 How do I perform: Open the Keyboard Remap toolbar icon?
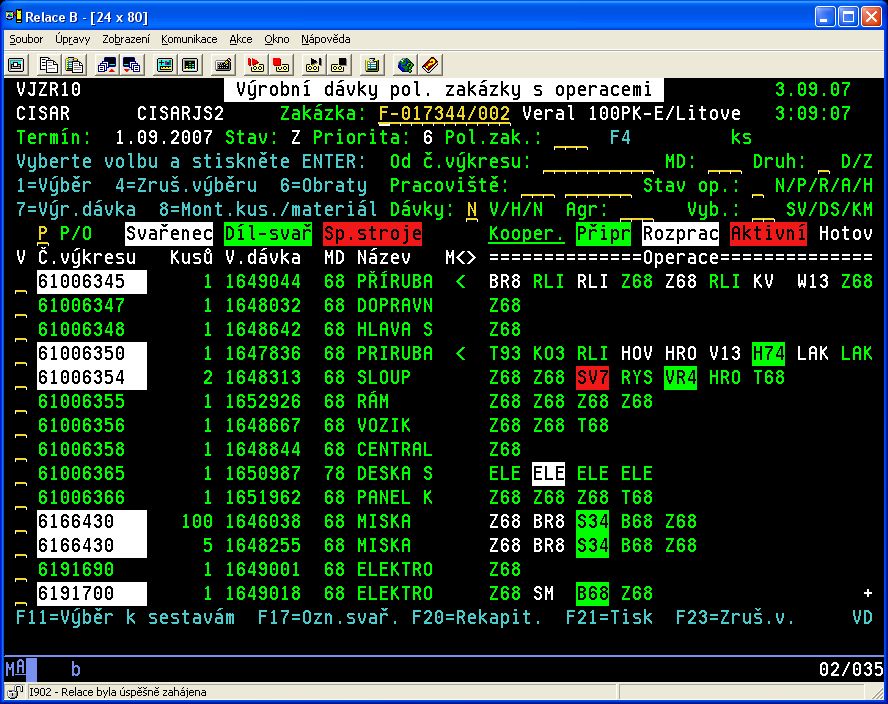223,65
